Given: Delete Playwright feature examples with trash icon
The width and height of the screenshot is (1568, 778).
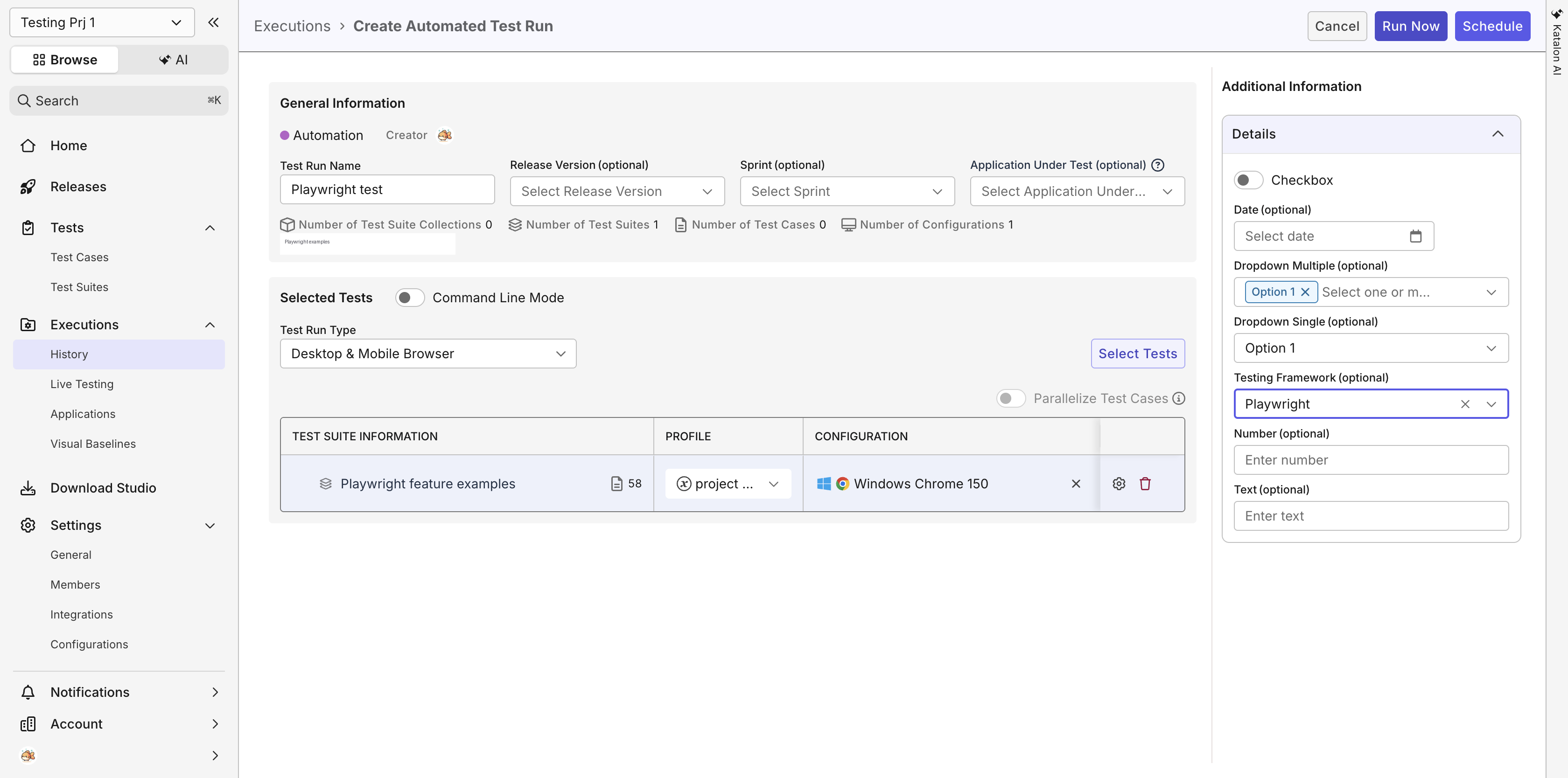Looking at the screenshot, I should (x=1145, y=484).
